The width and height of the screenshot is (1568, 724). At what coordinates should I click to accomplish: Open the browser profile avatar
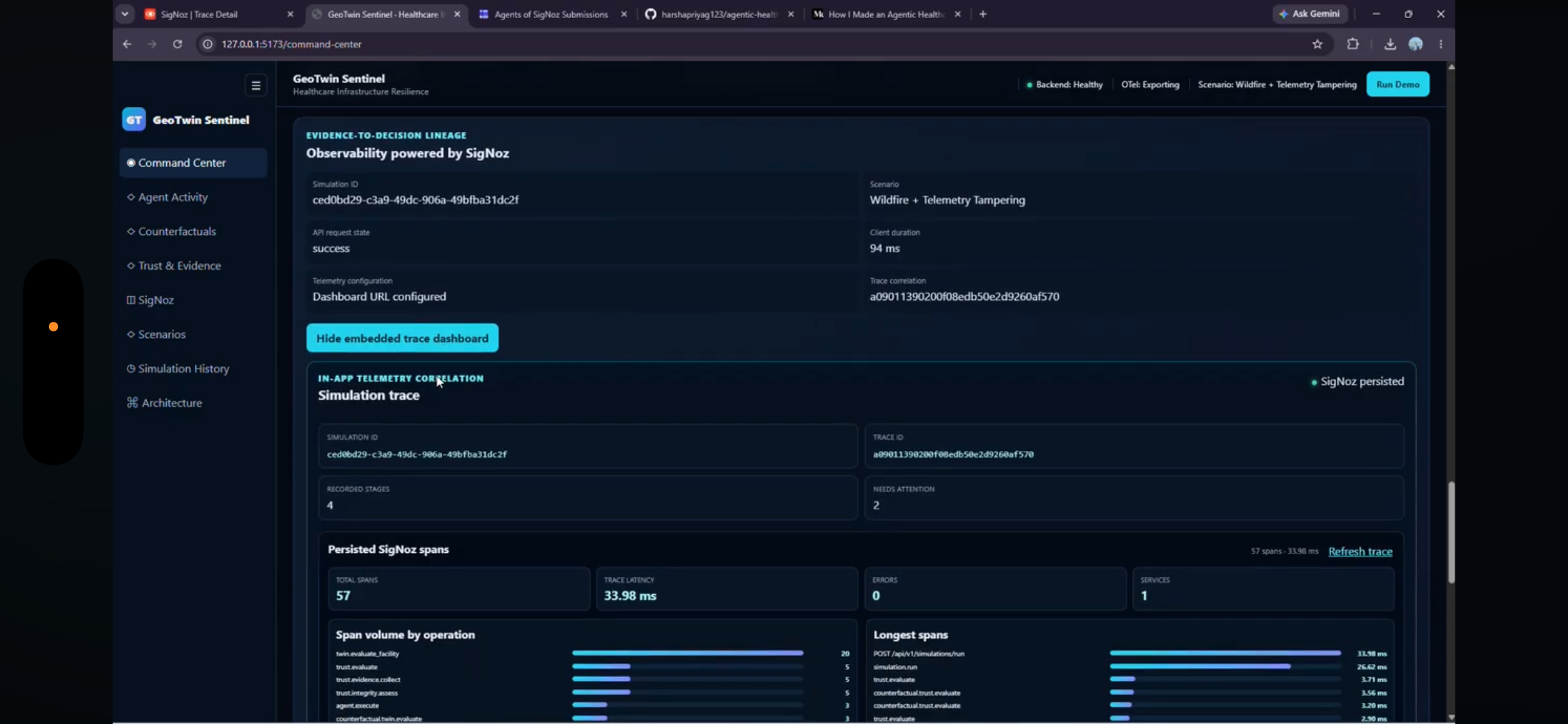click(1415, 44)
